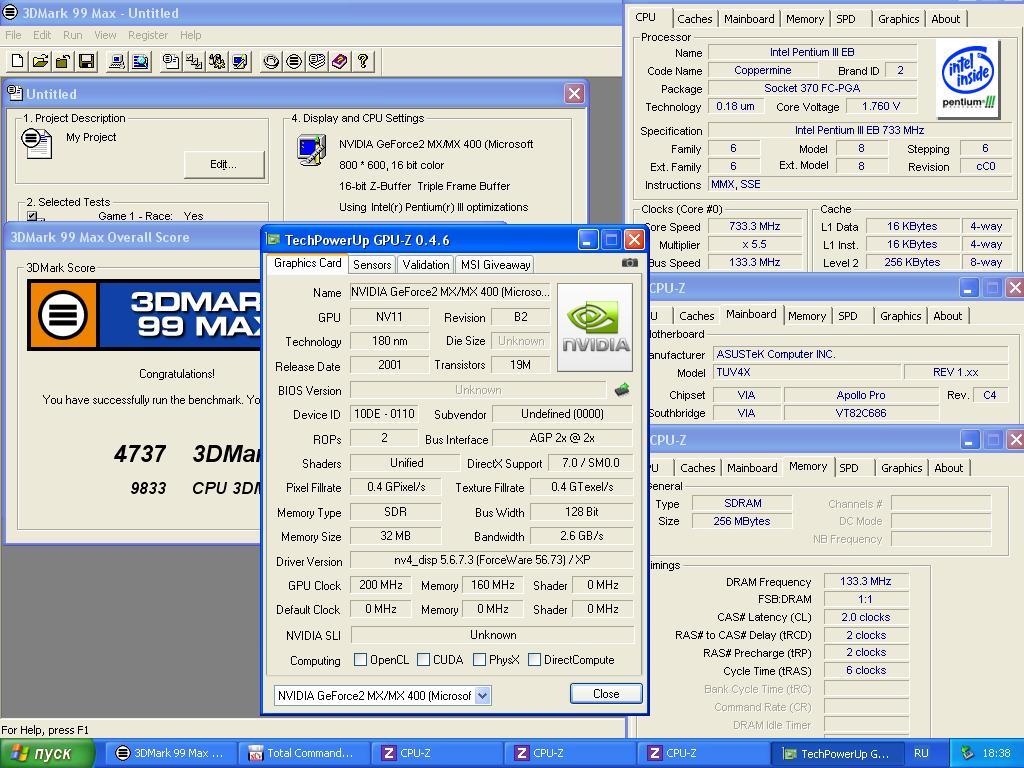Expand the GPU-Z graphics card selector dropdown
The width and height of the screenshot is (1024, 768).
pos(483,696)
